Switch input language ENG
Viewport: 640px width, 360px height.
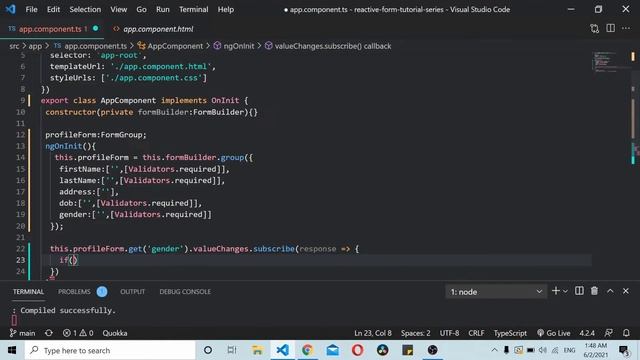[x=569, y=350]
